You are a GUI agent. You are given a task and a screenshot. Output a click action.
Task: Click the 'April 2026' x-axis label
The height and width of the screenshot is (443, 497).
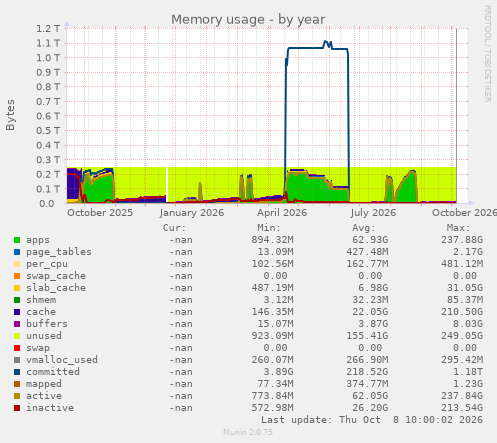click(282, 213)
